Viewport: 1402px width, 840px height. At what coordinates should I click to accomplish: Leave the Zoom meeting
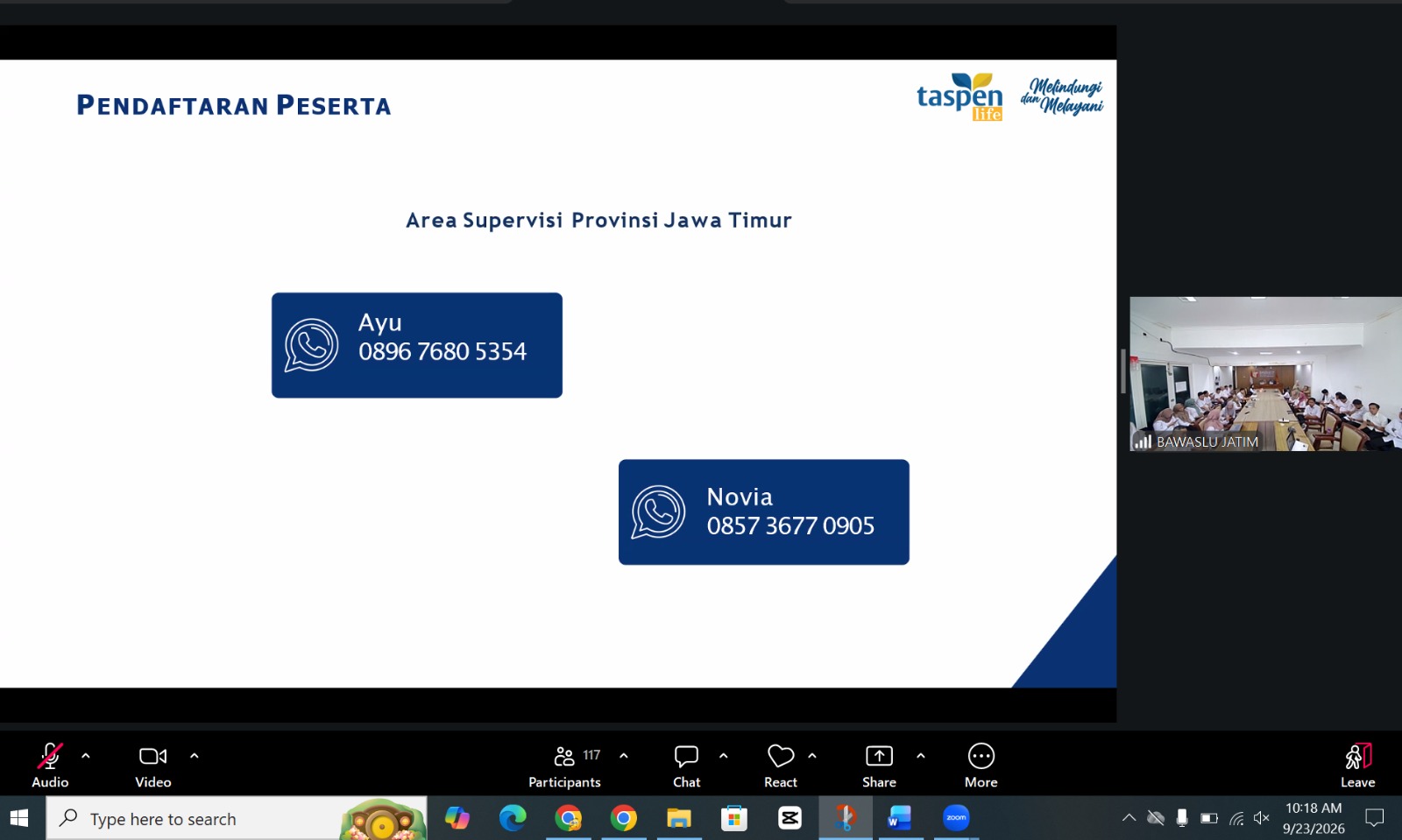pyautogui.click(x=1358, y=765)
